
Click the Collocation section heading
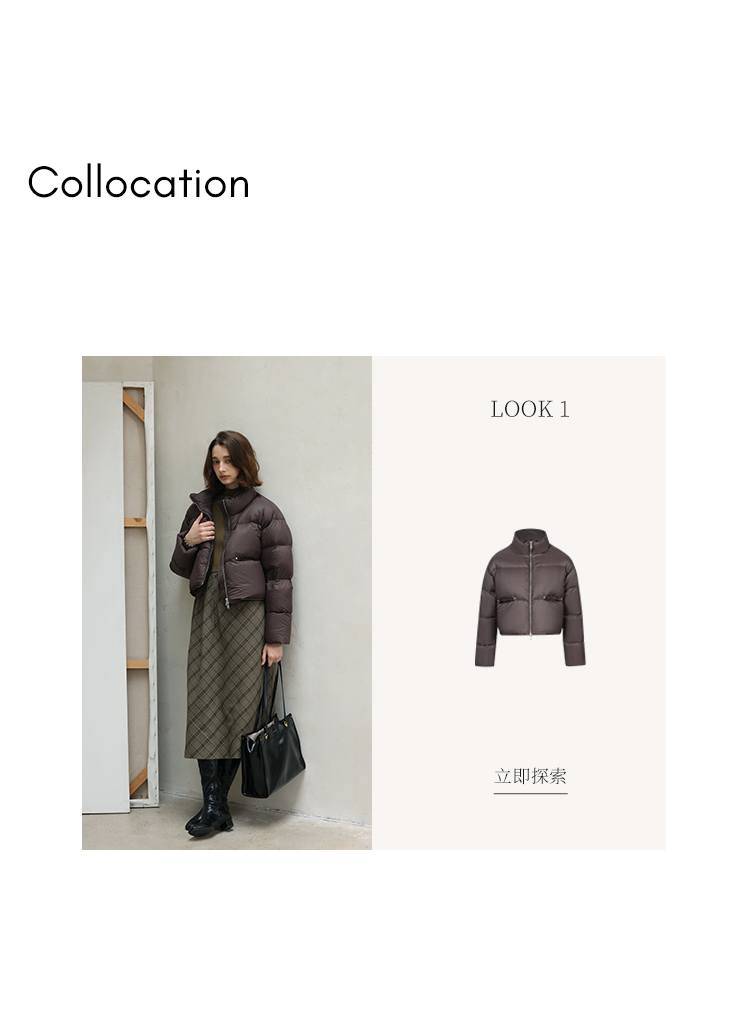pos(139,182)
